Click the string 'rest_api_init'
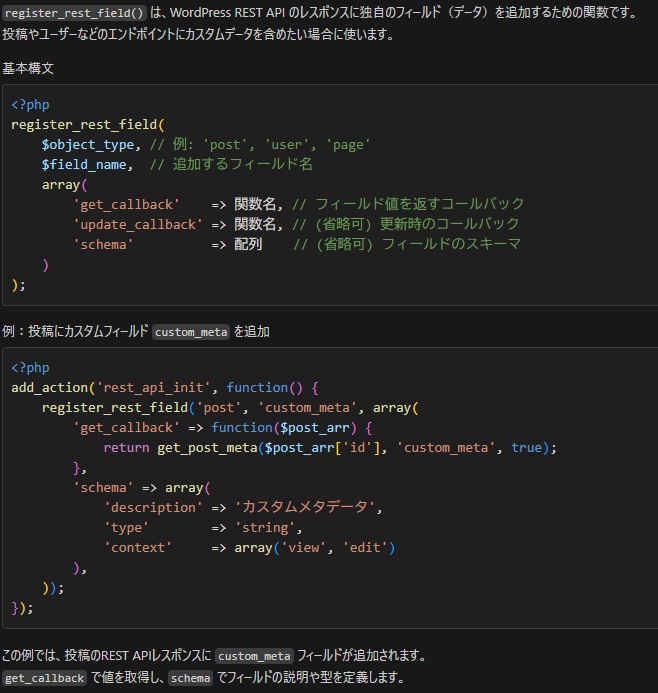This screenshot has height=693, width=658. click(153, 388)
